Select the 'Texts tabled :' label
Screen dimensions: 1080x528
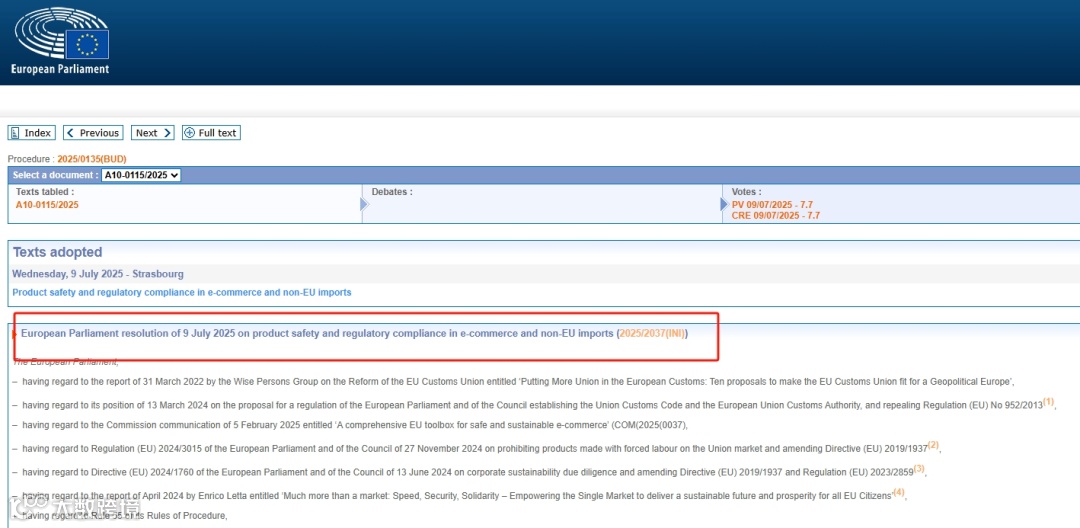45,192
